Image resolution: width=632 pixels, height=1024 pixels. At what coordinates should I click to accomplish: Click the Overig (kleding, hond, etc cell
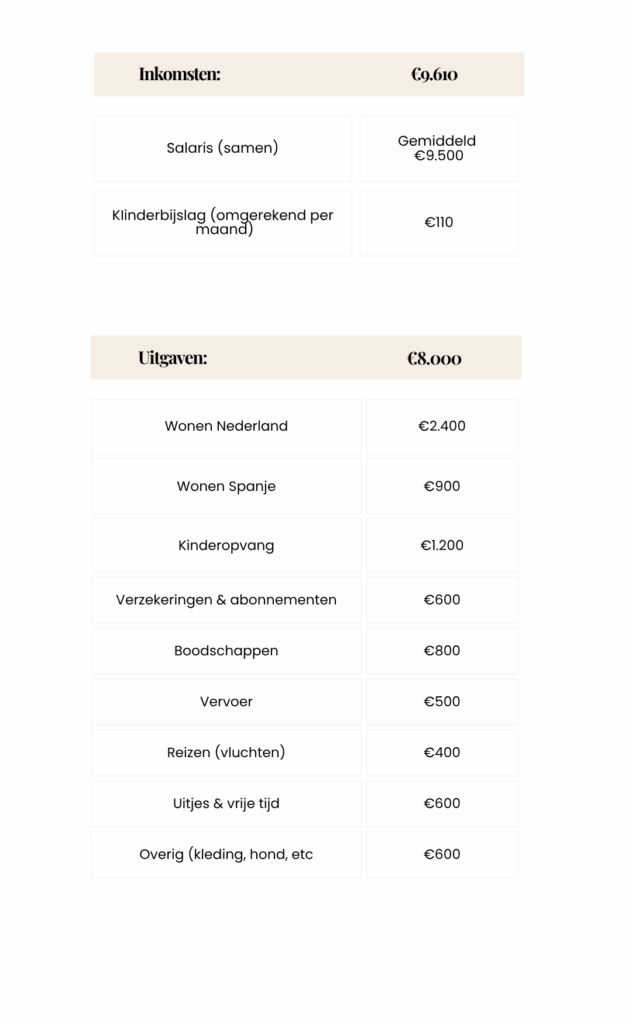coord(226,855)
